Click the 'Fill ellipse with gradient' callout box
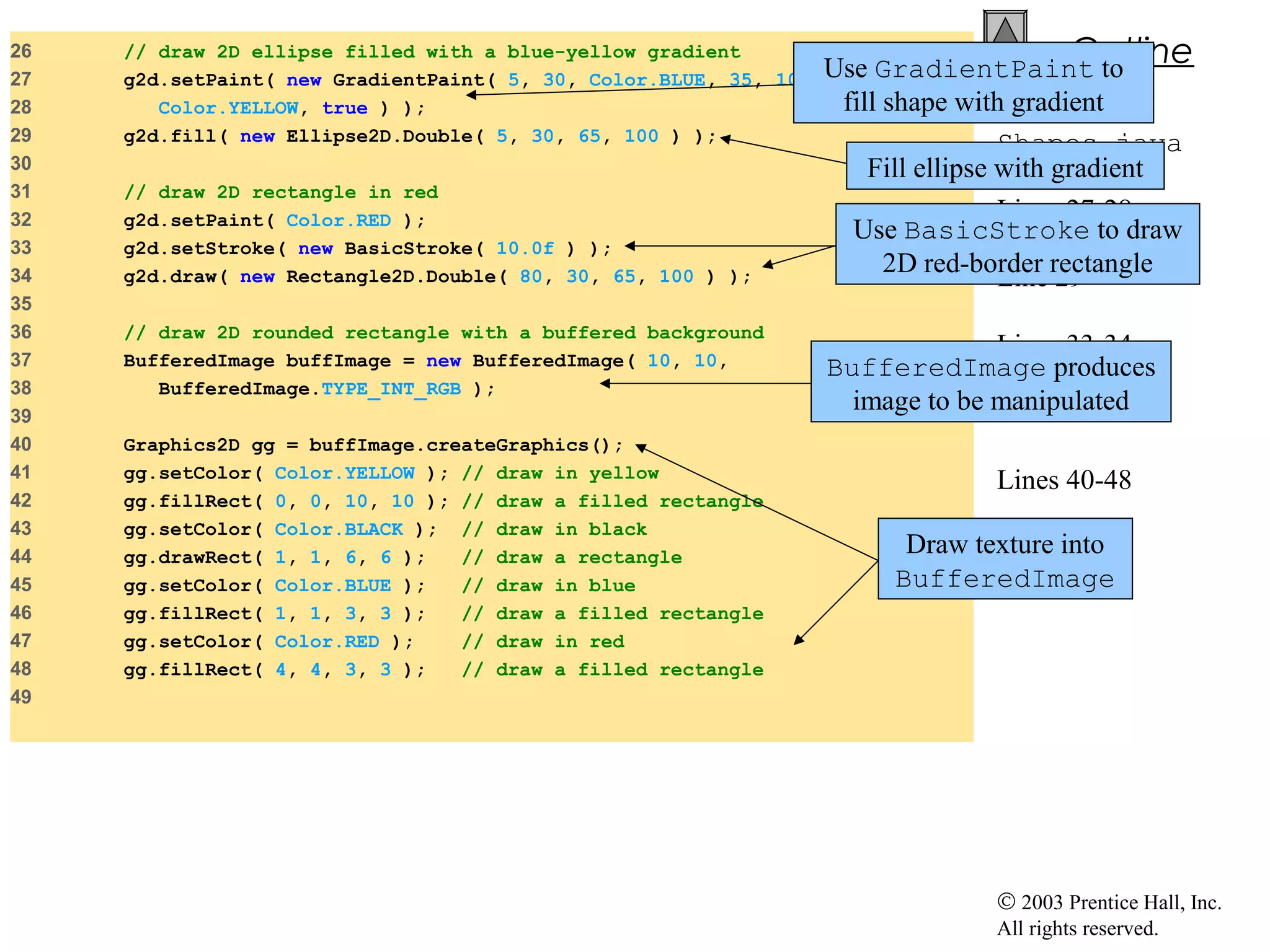The width and height of the screenshot is (1270, 952). coord(1005,167)
